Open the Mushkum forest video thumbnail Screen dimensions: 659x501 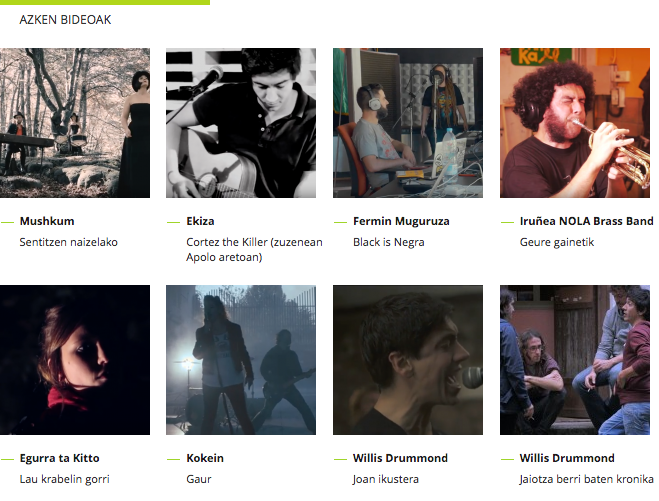[x=75, y=123]
